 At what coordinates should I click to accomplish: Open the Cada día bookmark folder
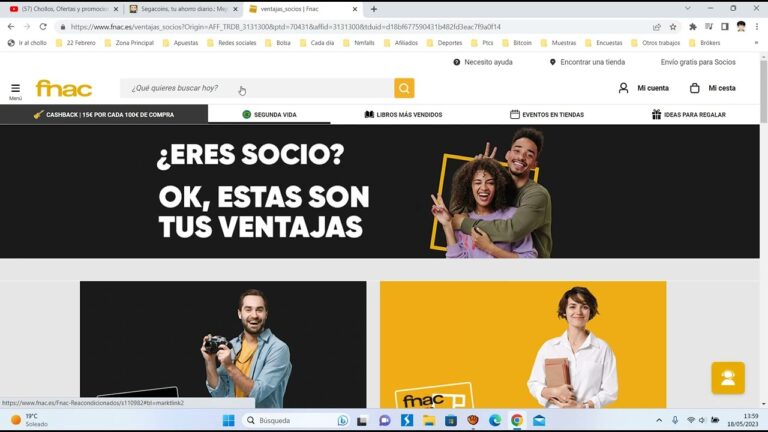coord(317,43)
